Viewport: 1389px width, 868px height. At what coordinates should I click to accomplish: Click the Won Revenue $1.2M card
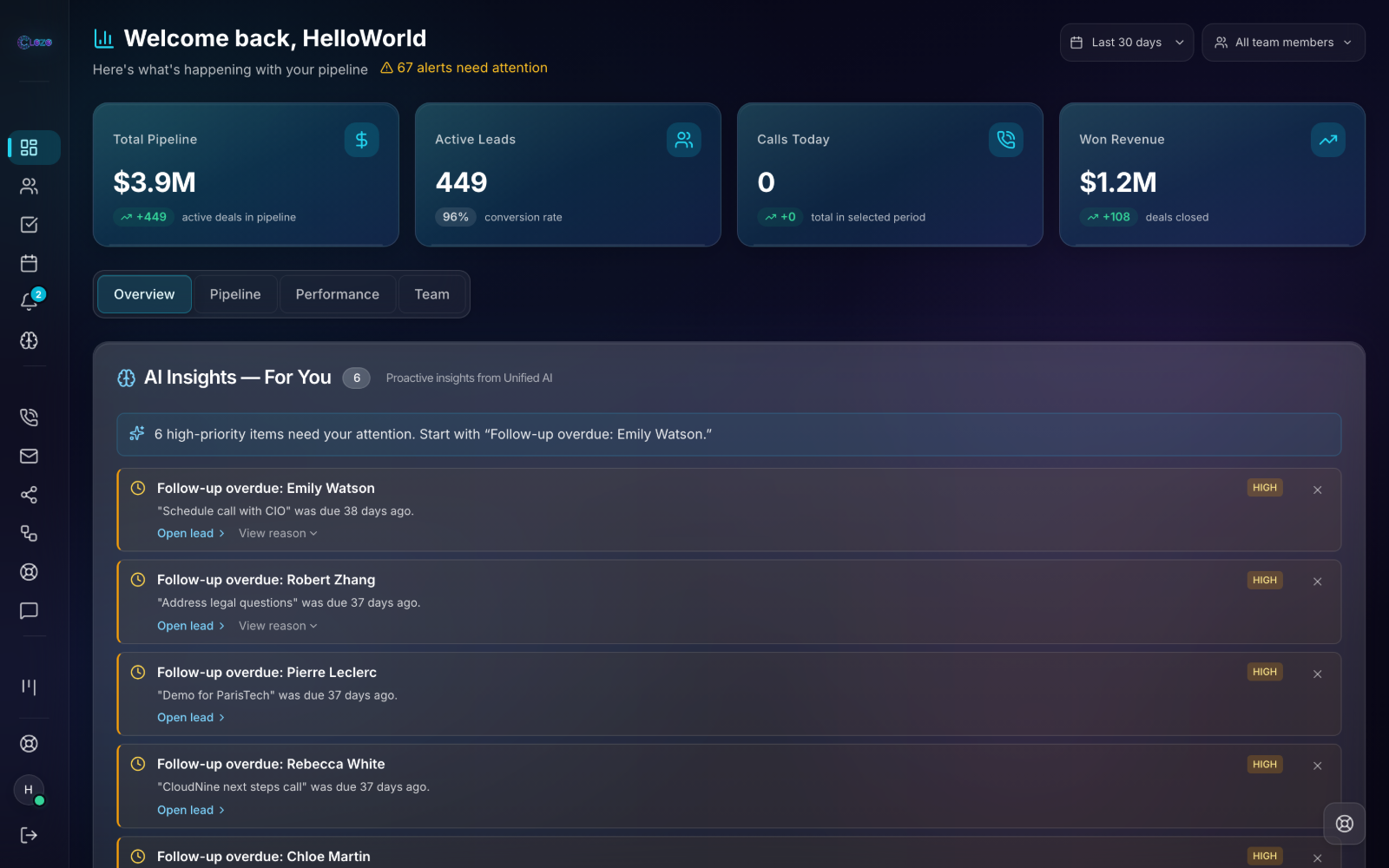[1212, 174]
